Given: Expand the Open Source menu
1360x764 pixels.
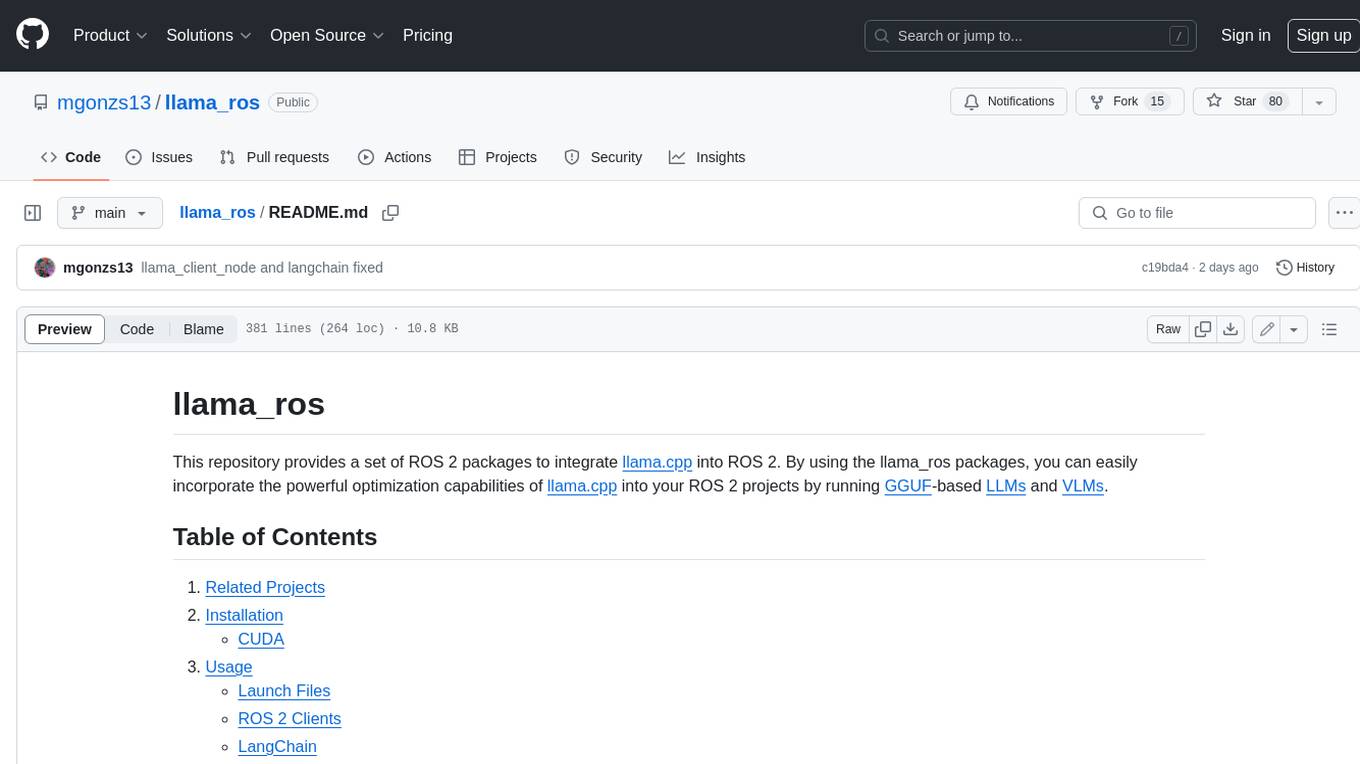Looking at the screenshot, I should [327, 35].
